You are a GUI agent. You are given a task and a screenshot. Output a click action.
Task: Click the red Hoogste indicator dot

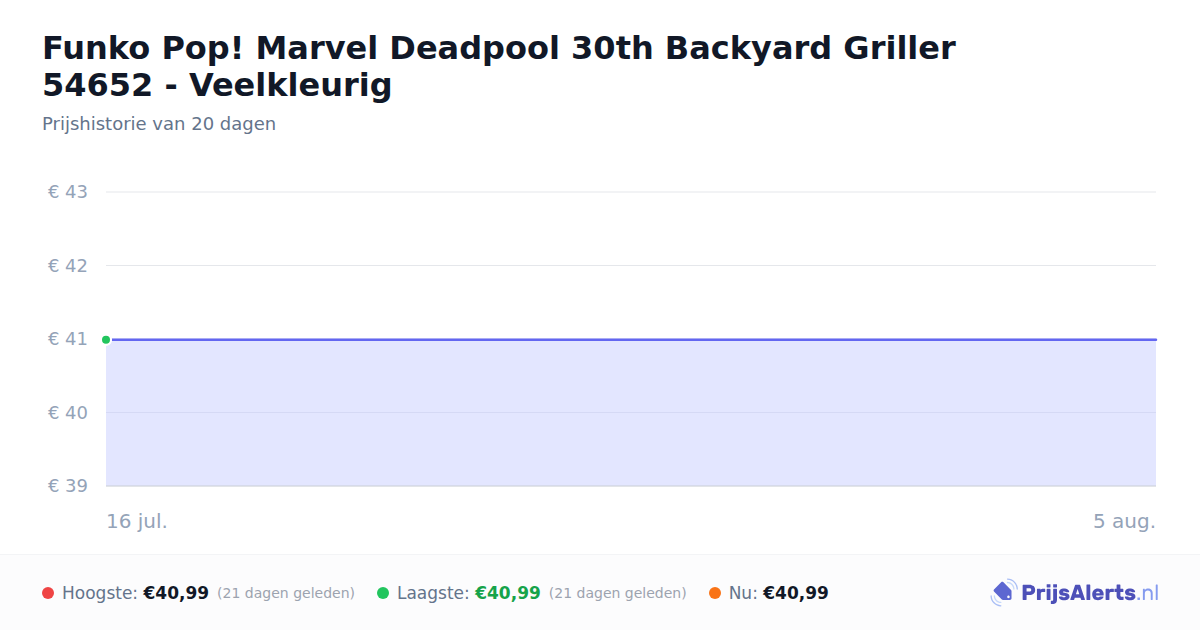(x=48, y=593)
